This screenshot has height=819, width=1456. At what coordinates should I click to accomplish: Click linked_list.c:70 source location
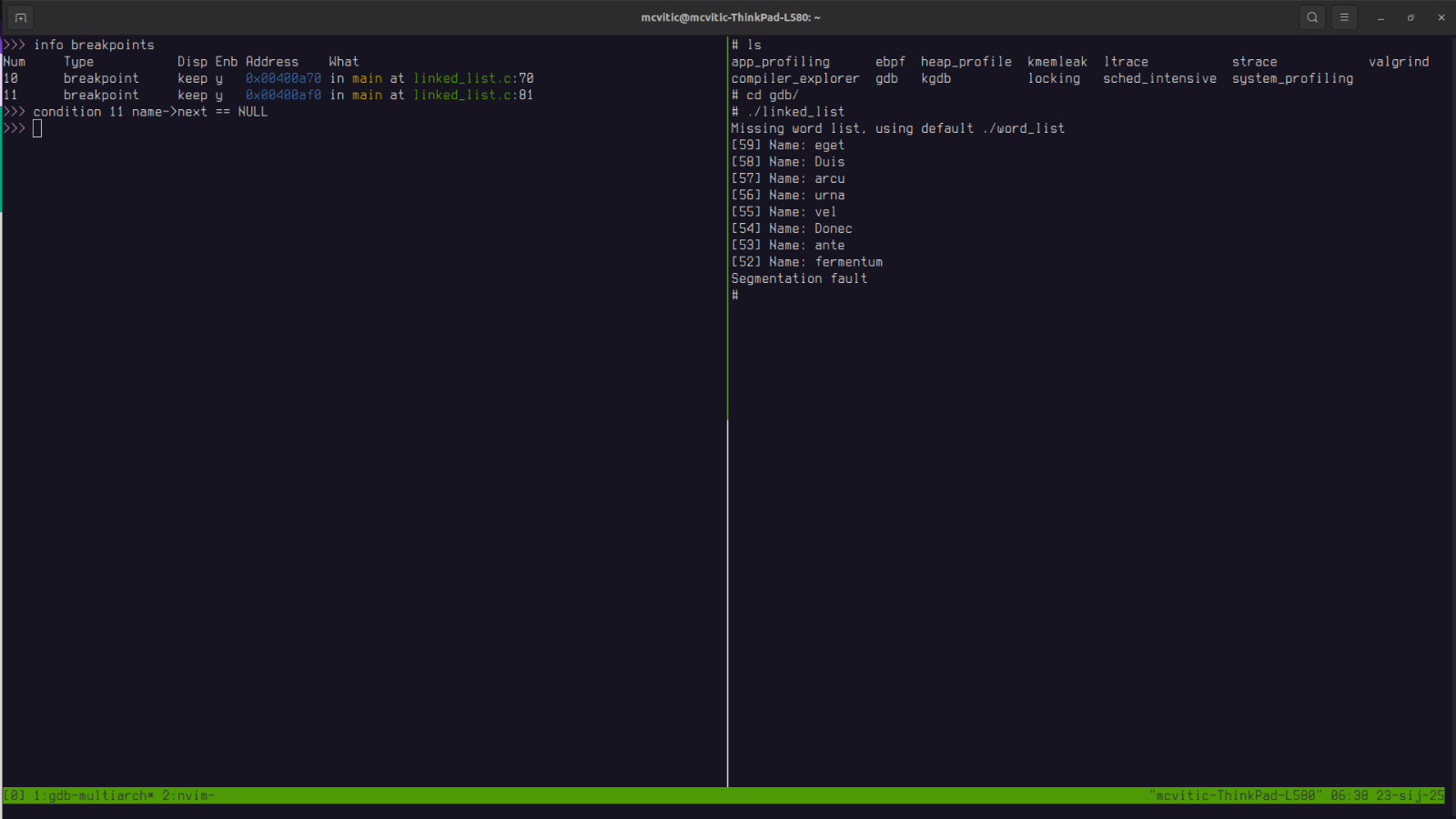[473, 78]
